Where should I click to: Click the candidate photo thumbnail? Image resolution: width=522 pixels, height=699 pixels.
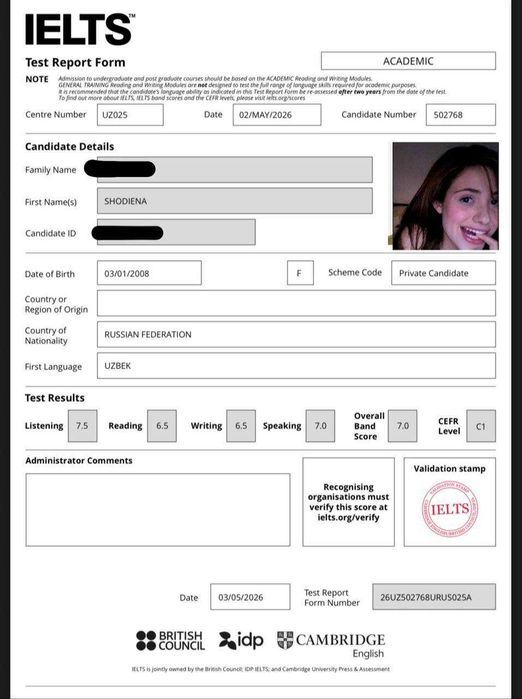445,196
